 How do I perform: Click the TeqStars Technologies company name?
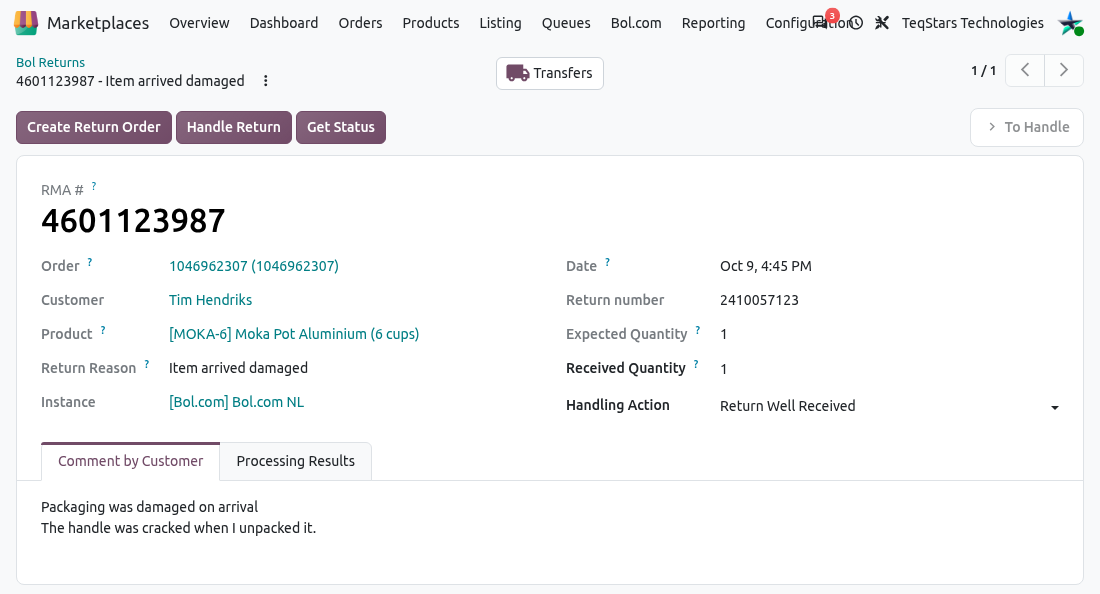[972, 23]
